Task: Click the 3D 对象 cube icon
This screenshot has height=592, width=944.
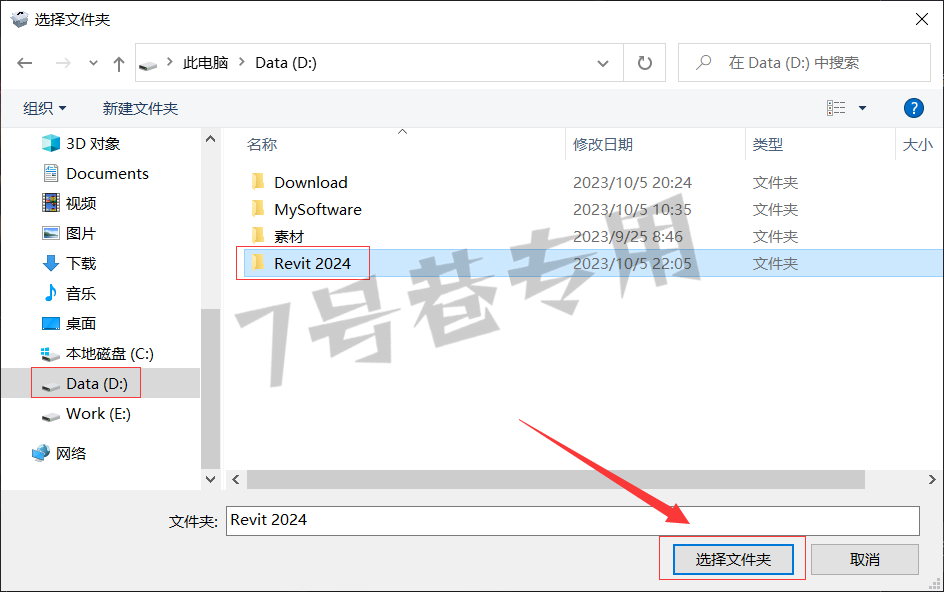Action: 51,143
